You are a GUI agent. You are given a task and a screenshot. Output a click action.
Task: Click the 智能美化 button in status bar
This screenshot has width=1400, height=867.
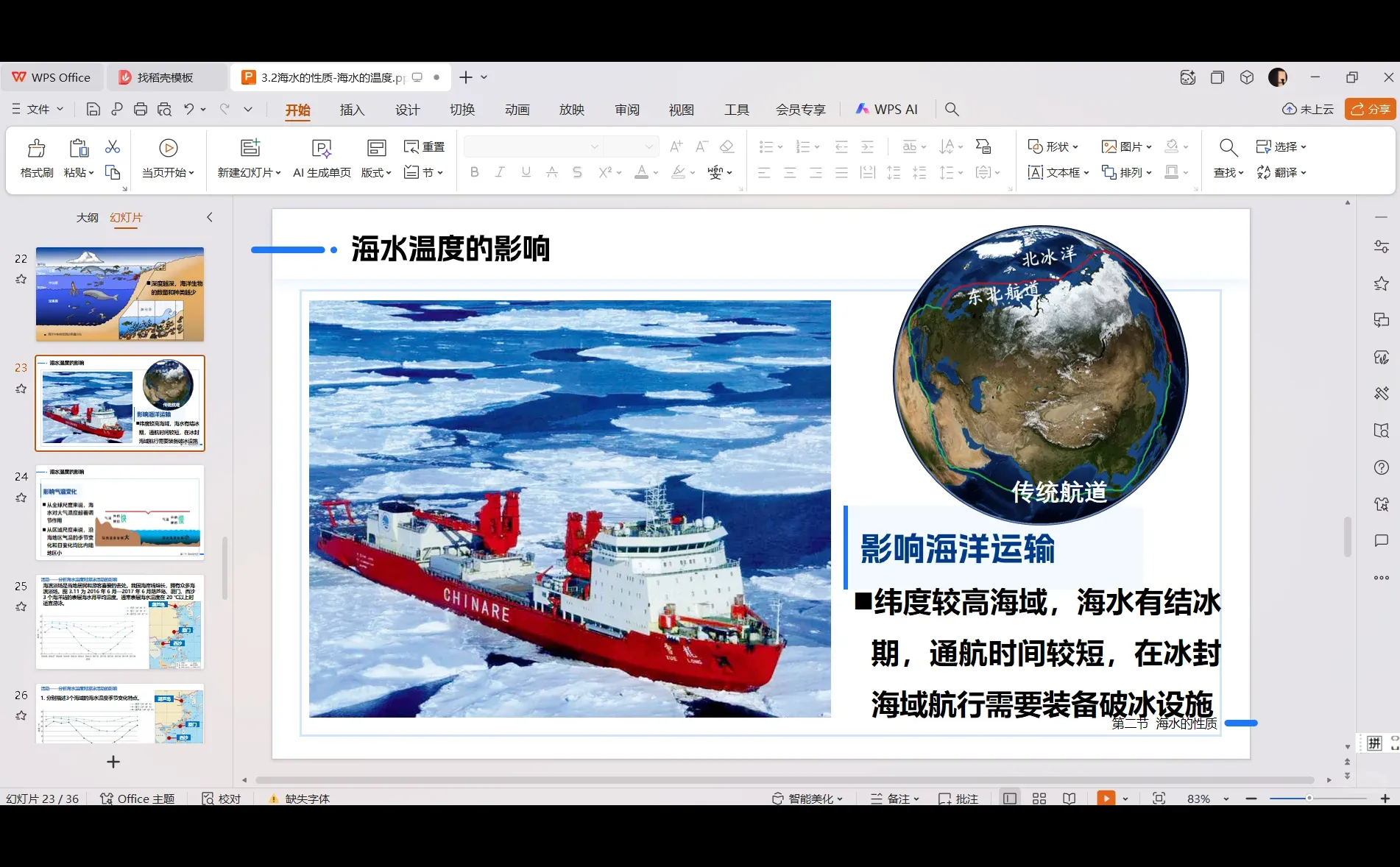[807, 799]
